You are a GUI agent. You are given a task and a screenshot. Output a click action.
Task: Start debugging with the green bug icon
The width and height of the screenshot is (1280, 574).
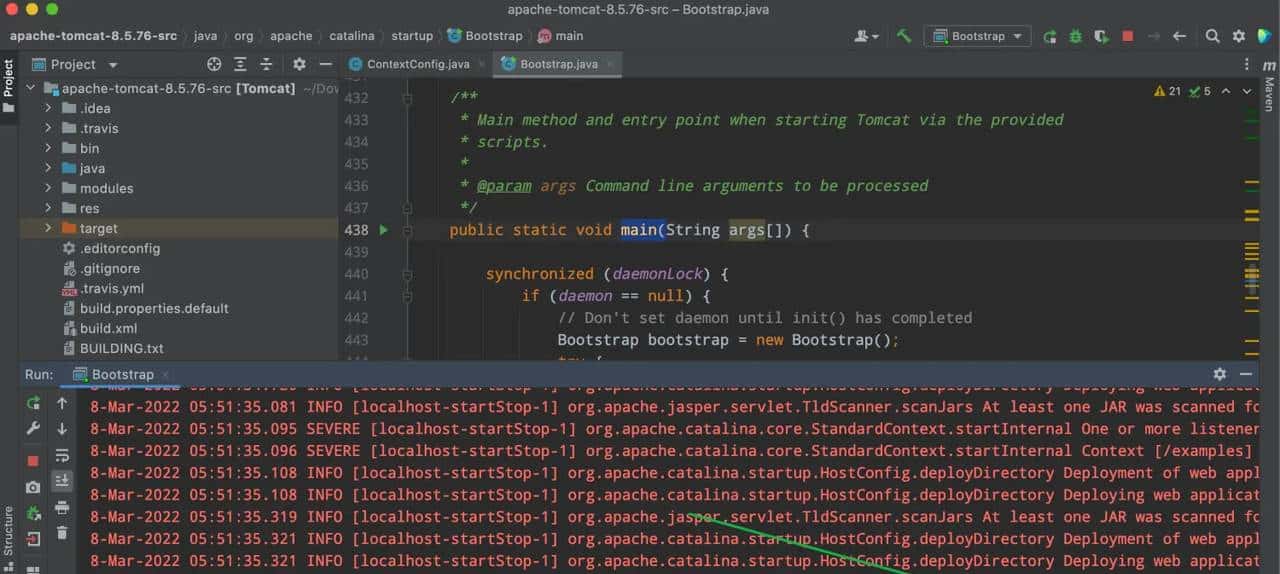(x=1075, y=36)
